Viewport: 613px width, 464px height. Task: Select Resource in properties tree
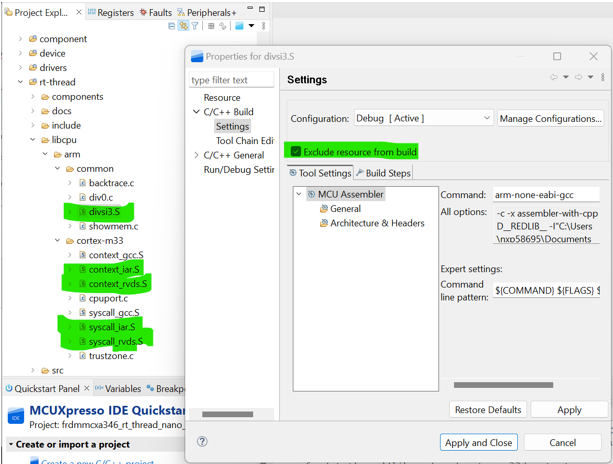tap(222, 97)
